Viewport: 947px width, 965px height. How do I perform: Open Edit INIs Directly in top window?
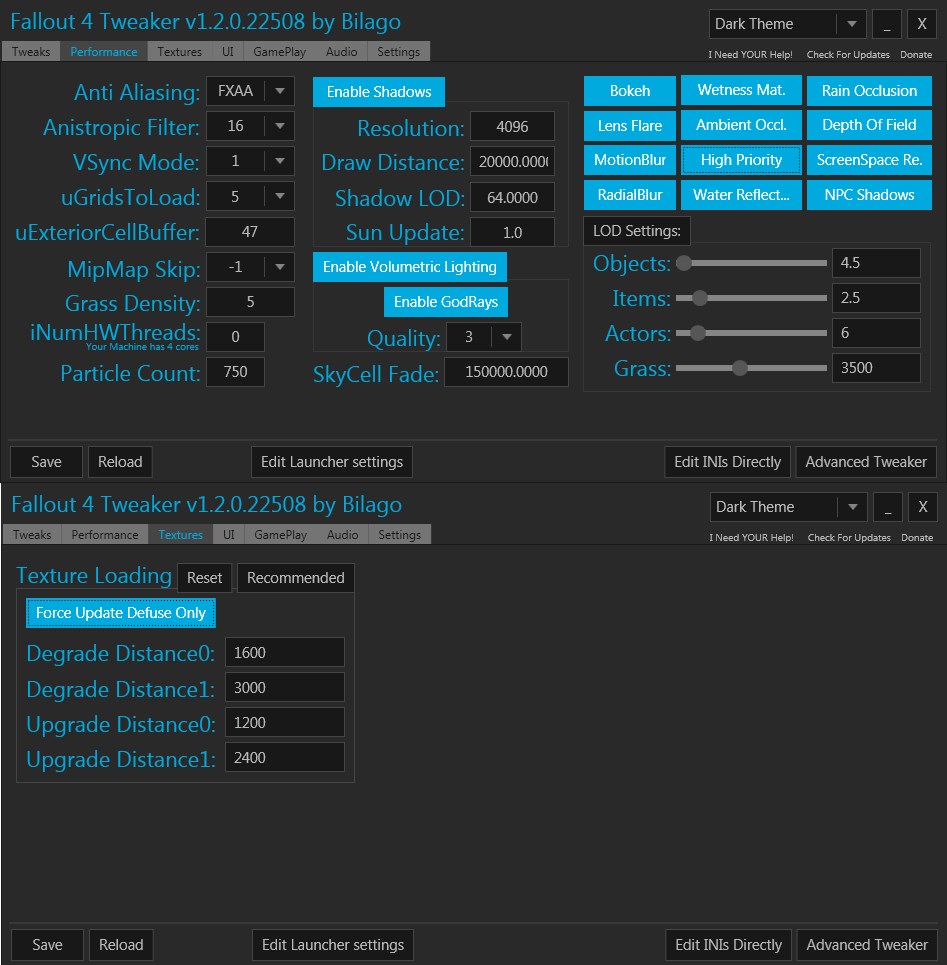[727, 462]
